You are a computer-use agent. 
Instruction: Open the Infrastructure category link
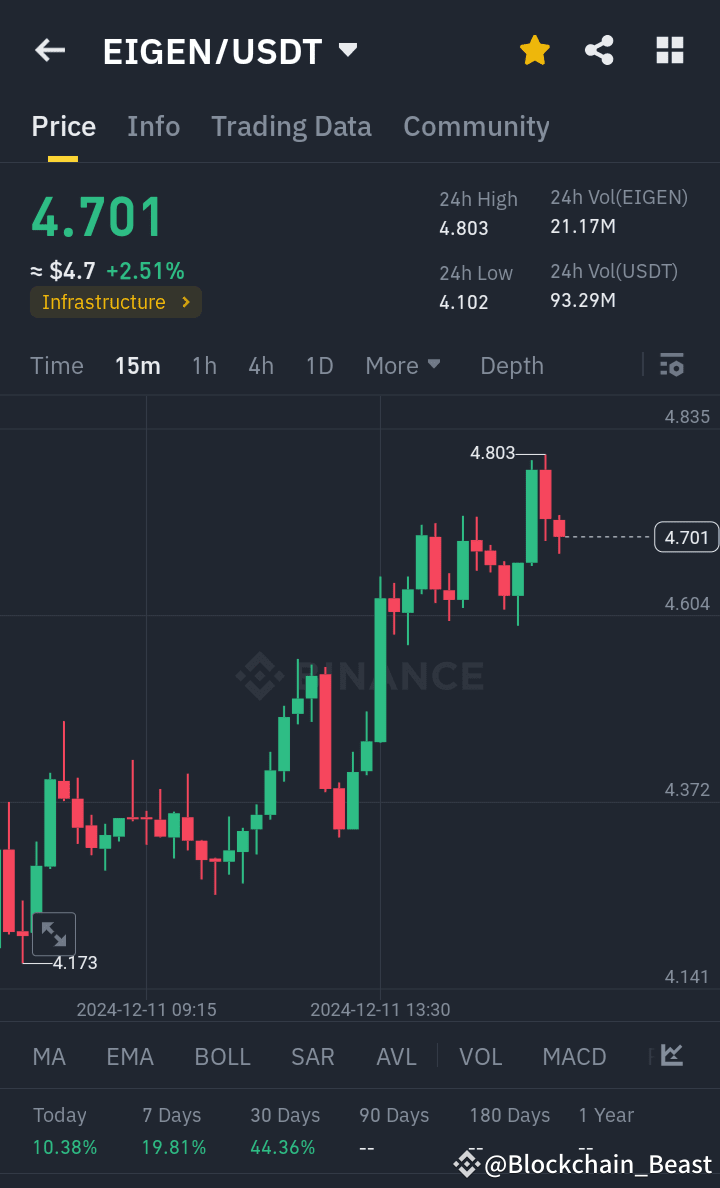[x=115, y=302]
